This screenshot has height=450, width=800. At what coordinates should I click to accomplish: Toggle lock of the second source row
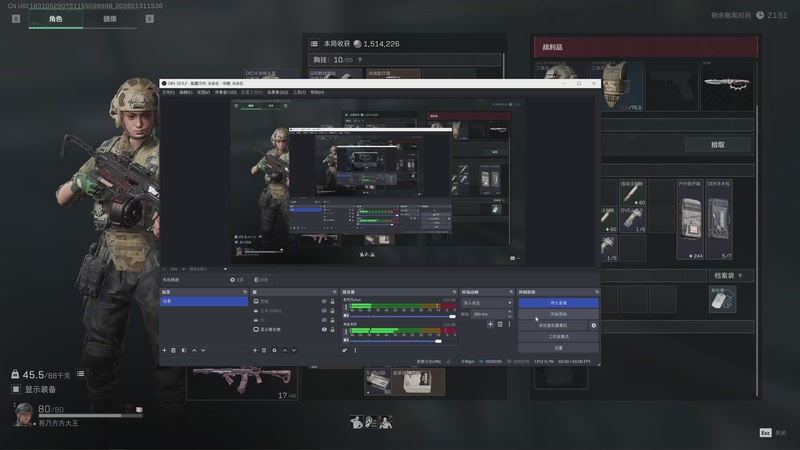(x=333, y=311)
